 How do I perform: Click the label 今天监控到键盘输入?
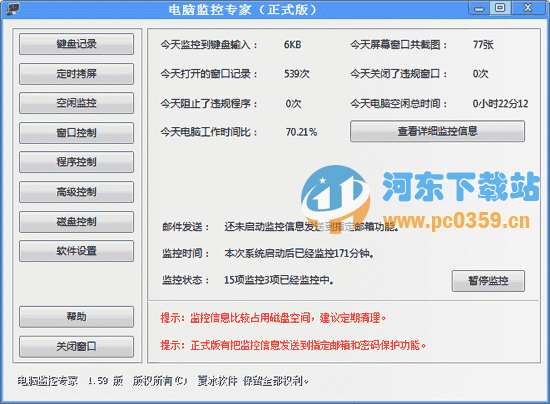tap(209, 45)
